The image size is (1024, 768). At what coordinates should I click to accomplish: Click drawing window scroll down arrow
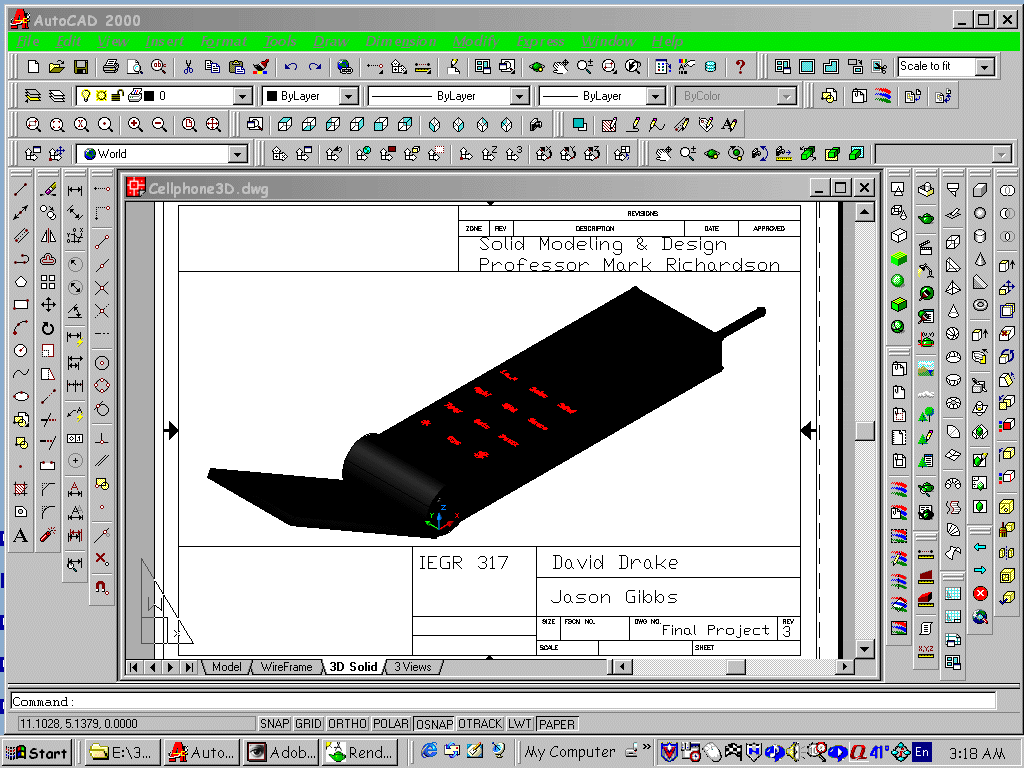865,648
